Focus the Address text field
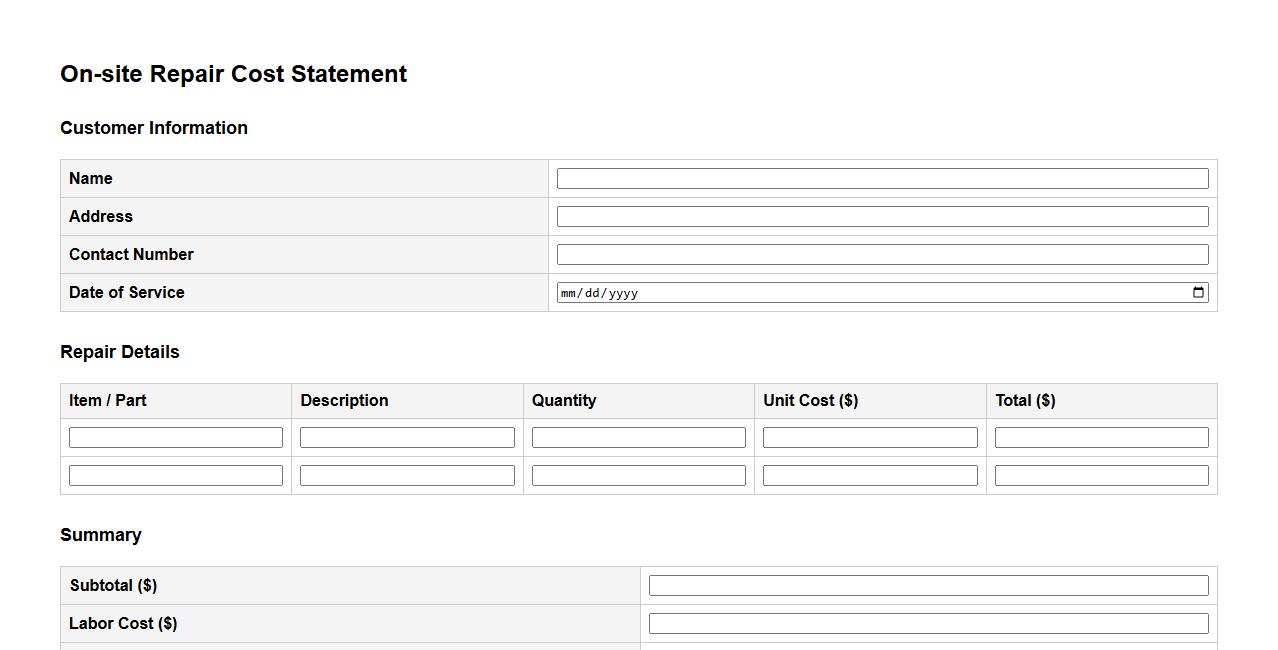1278x650 pixels. [882, 217]
